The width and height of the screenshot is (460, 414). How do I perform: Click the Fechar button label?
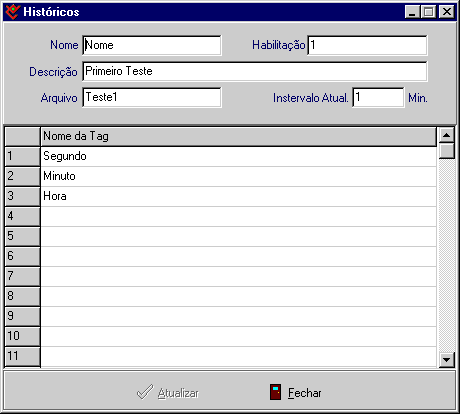click(305, 393)
